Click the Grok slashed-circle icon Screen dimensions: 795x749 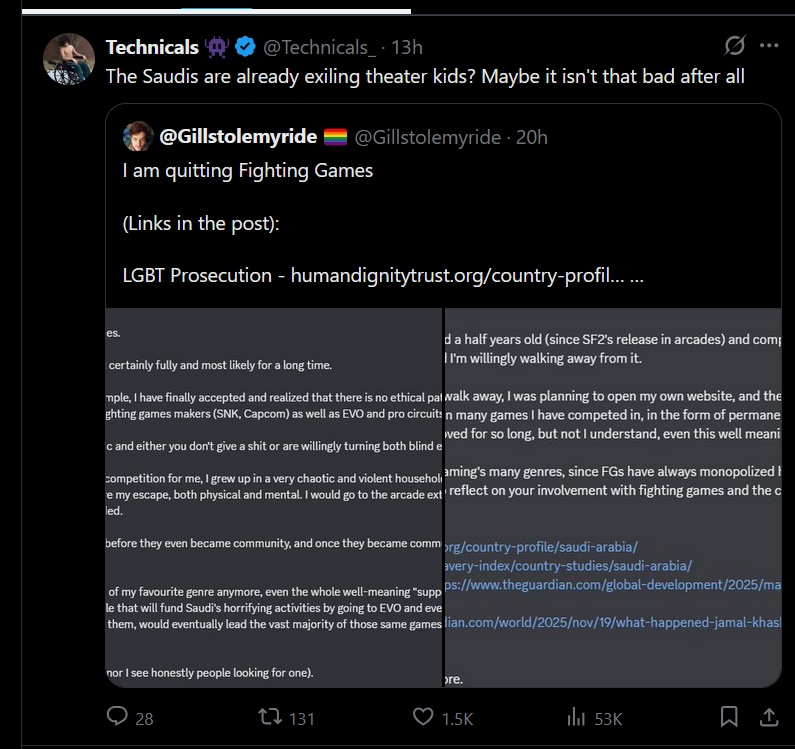coord(734,46)
